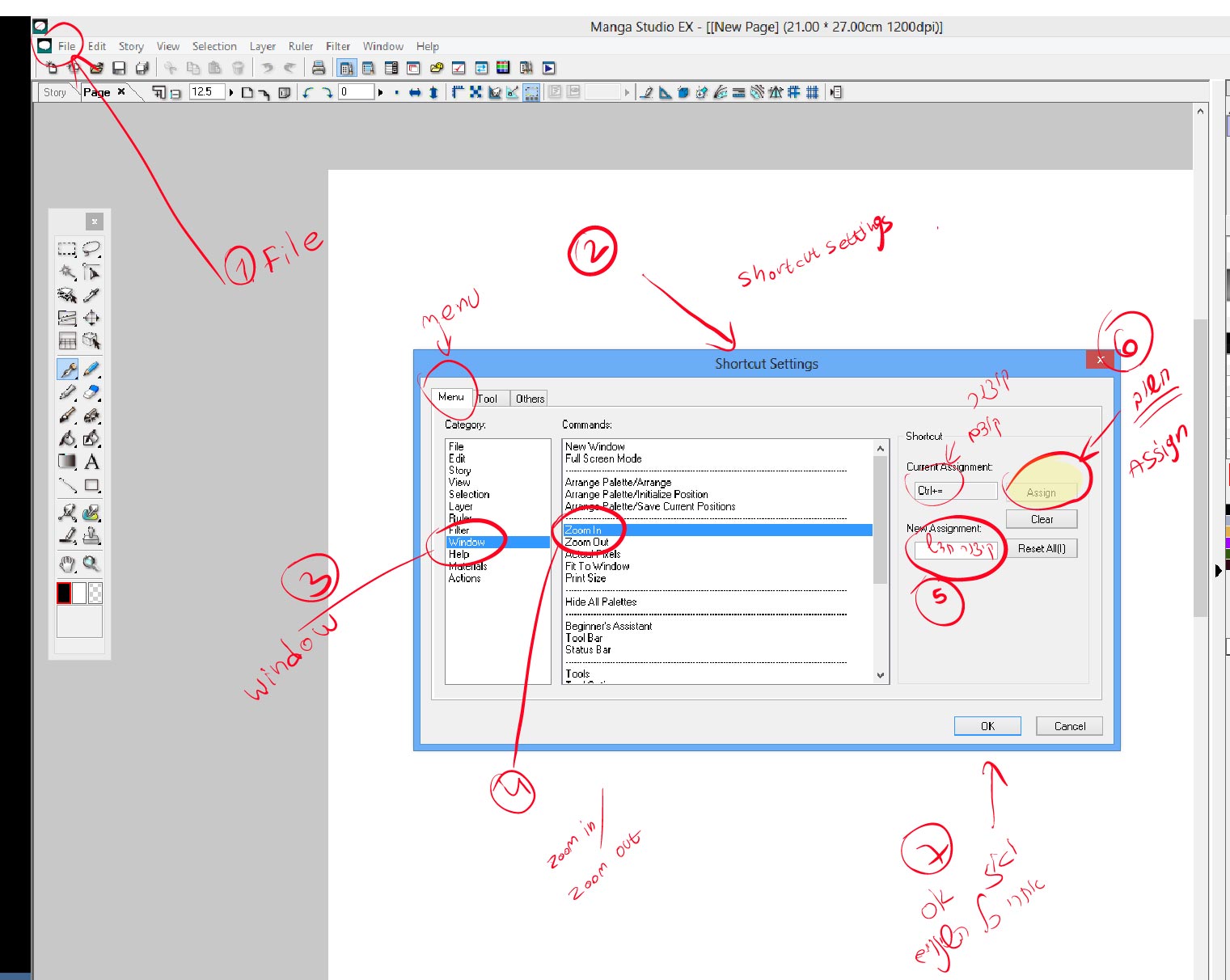Viewport: 1230px width, 980px height.
Task: Select the Hand grab tool
Action: [67, 563]
